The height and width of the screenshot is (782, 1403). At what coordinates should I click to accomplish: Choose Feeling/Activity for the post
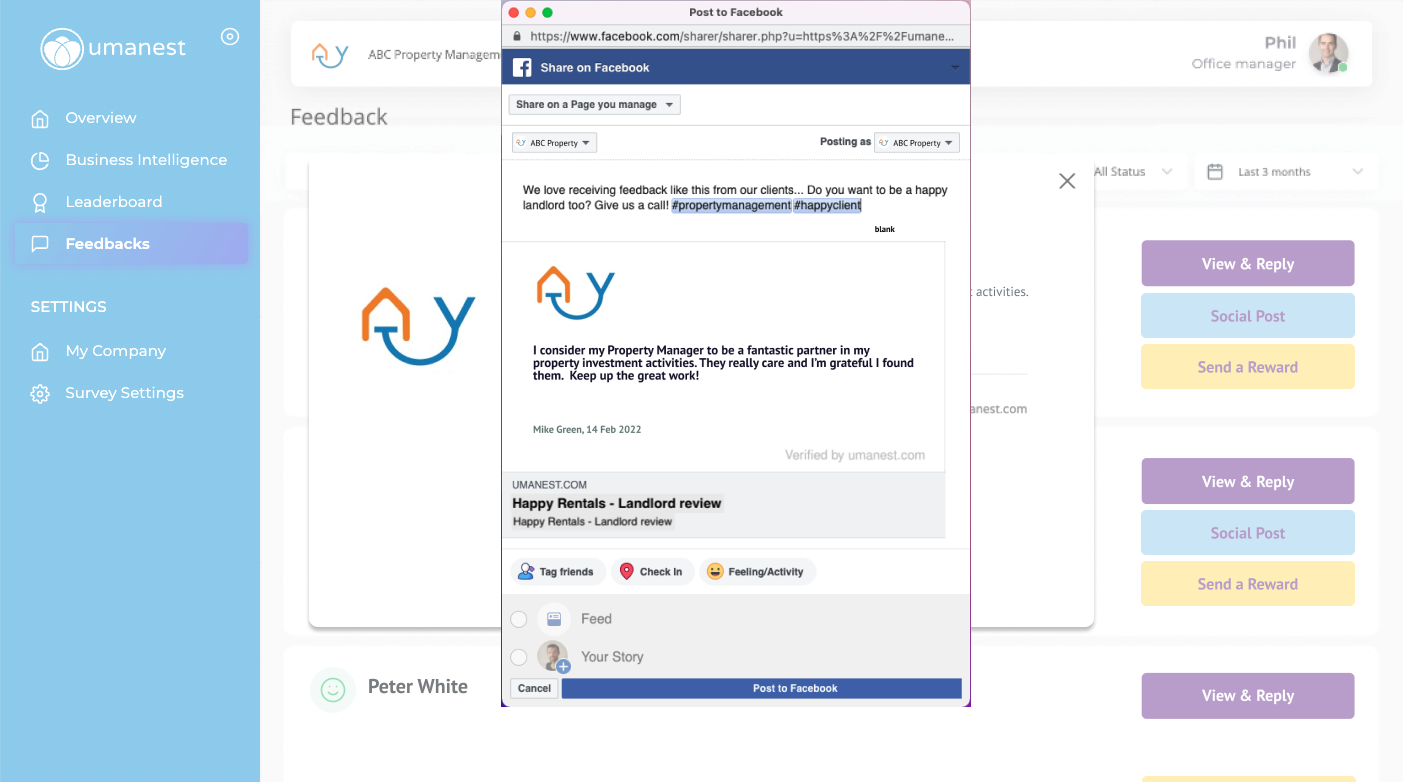click(757, 572)
